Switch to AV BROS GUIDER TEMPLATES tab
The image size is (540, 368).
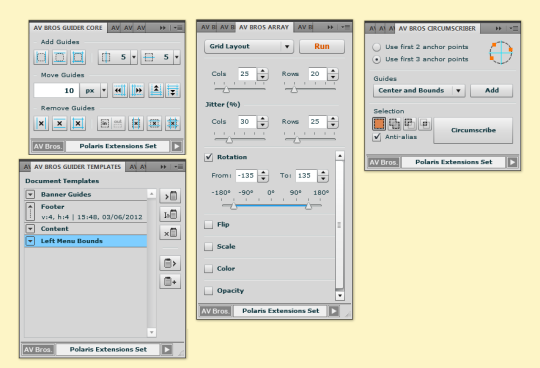77,167
